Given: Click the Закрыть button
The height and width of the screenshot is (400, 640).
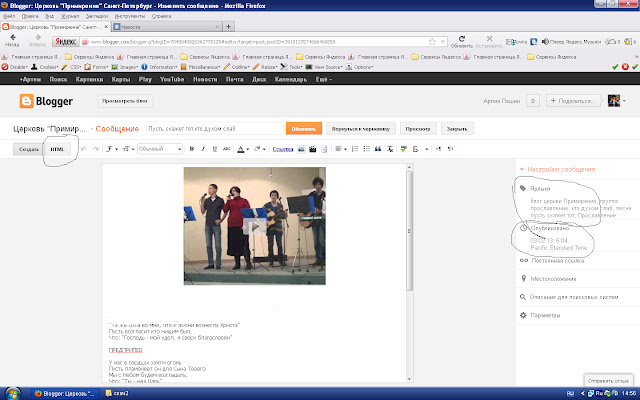Looking at the screenshot, I should point(457,129).
